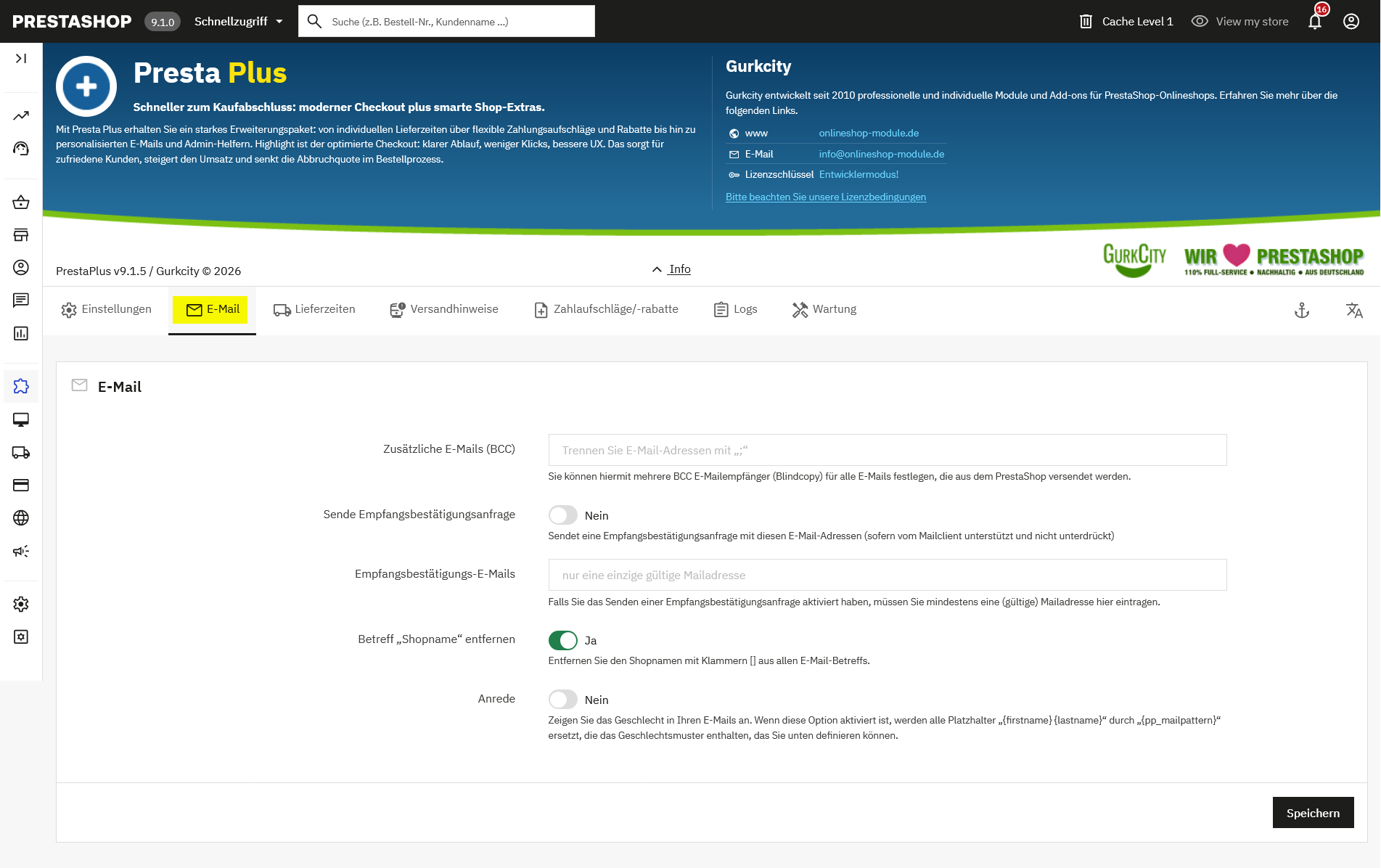Click info@onlineshop-module.de email link
This screenshot has width=1381, height=868.
[x=882, y=154]
